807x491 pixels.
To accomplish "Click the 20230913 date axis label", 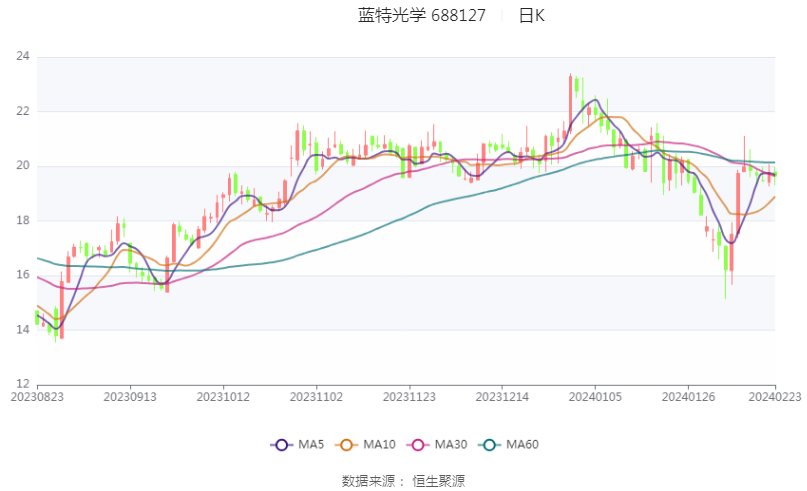I will point(130,397).
